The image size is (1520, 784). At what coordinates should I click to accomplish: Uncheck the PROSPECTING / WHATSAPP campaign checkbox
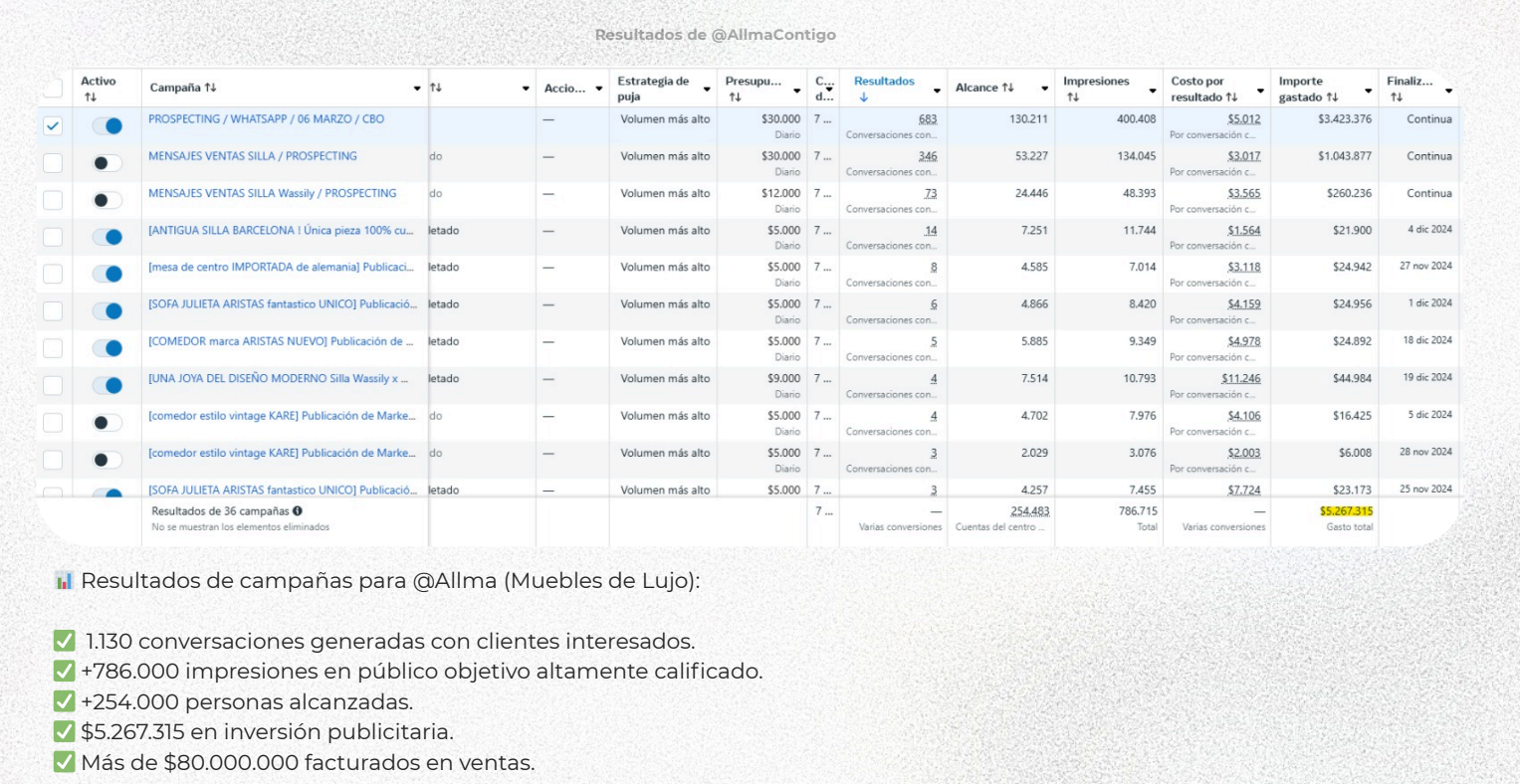(53, 126)
